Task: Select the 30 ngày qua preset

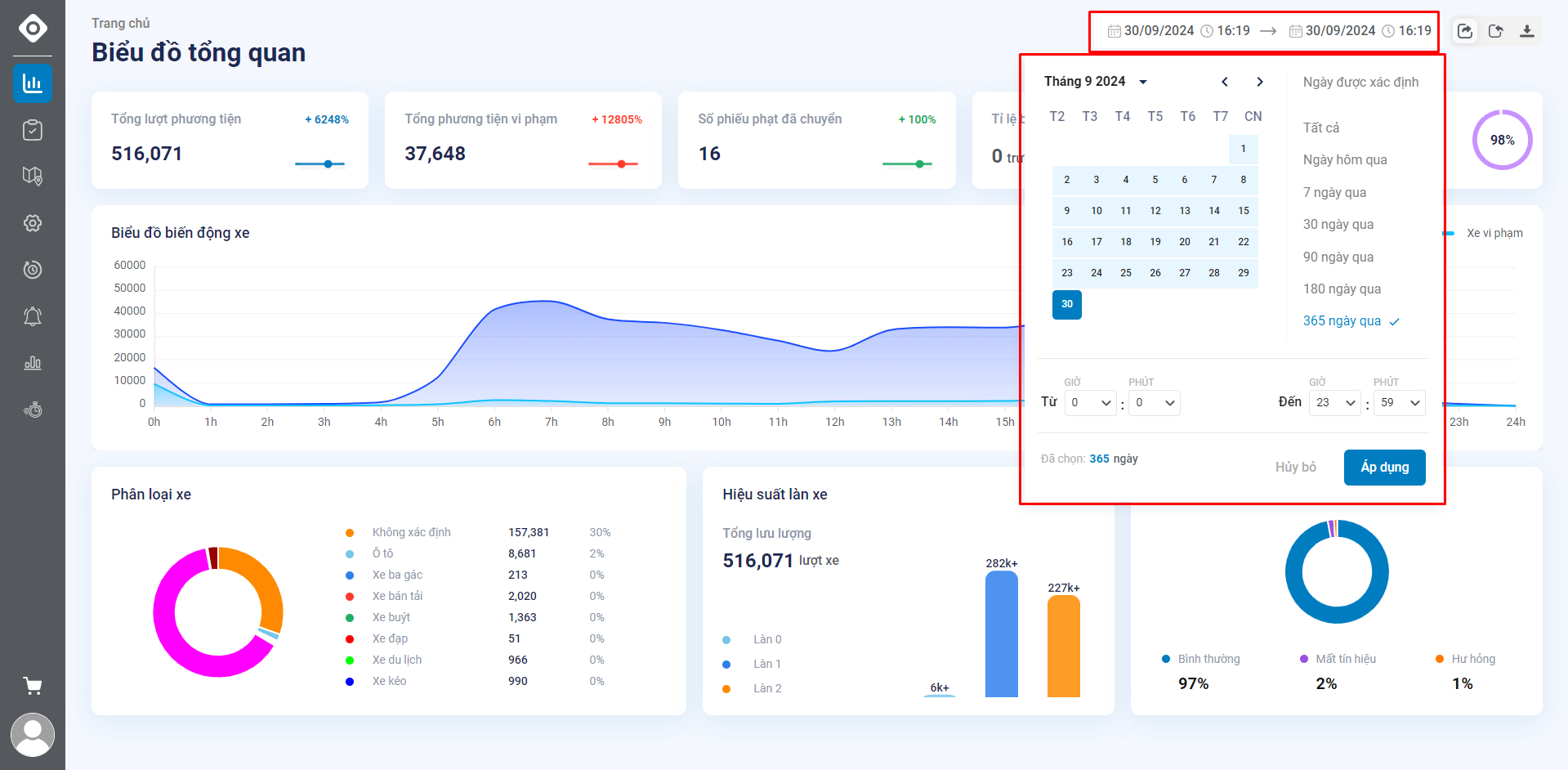Action: (x=1338, y=224)
